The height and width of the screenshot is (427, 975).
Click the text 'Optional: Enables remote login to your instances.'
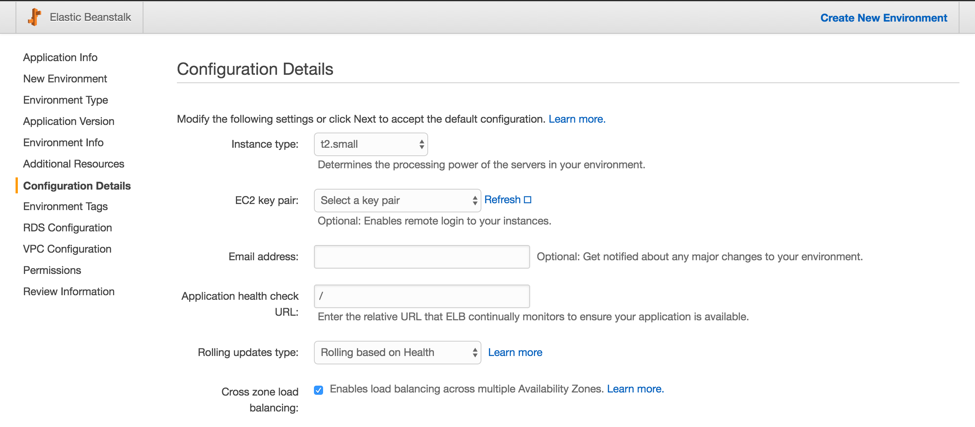(x=435, y=221)
